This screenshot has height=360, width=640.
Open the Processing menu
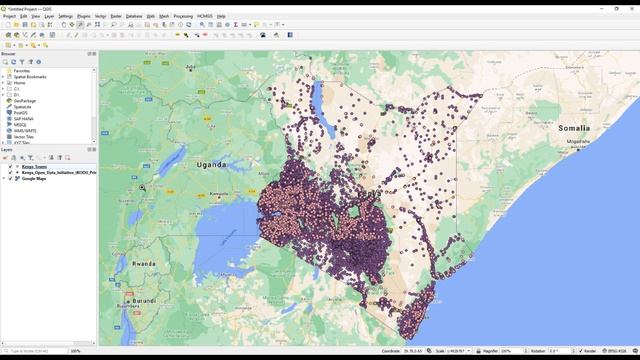[x=183, y=16]
